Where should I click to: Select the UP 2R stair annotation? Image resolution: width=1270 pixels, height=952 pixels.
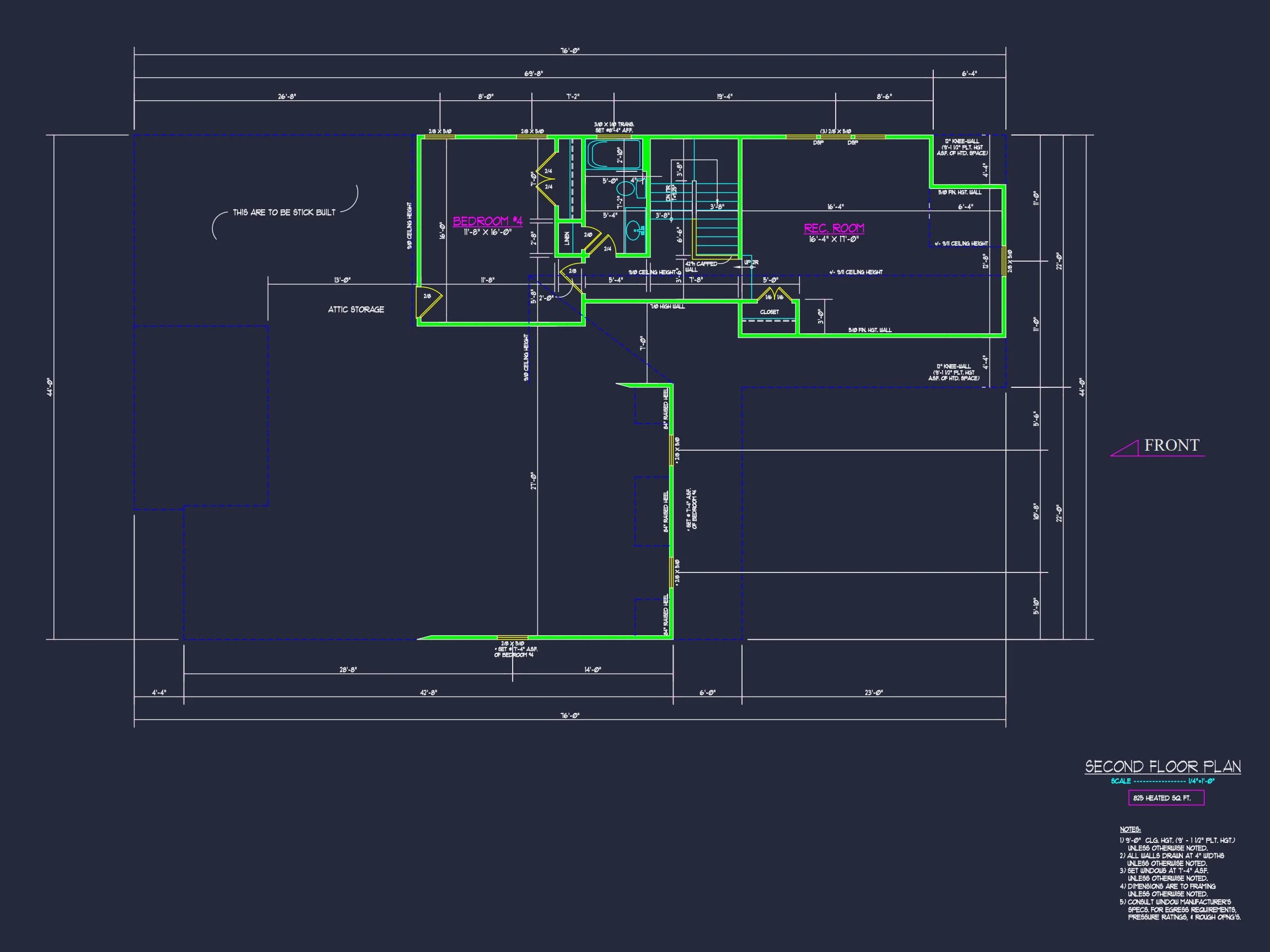pos(751,263)
